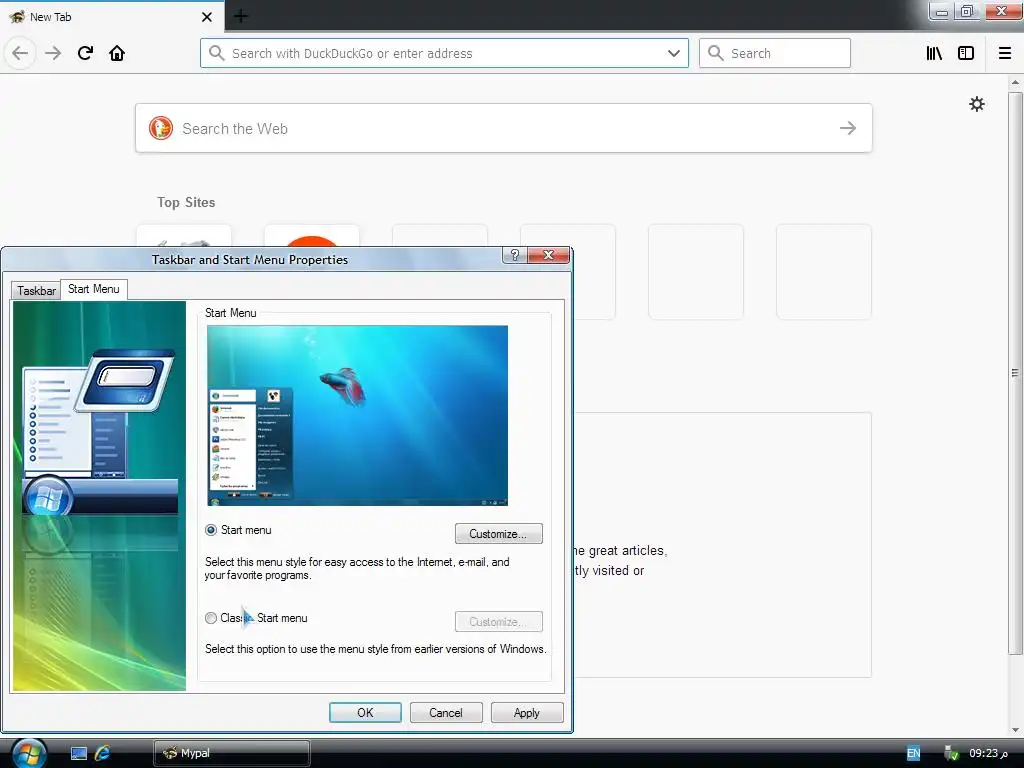
Task: Activate the New Tab browser tab
Action: (x=112, y=17)
